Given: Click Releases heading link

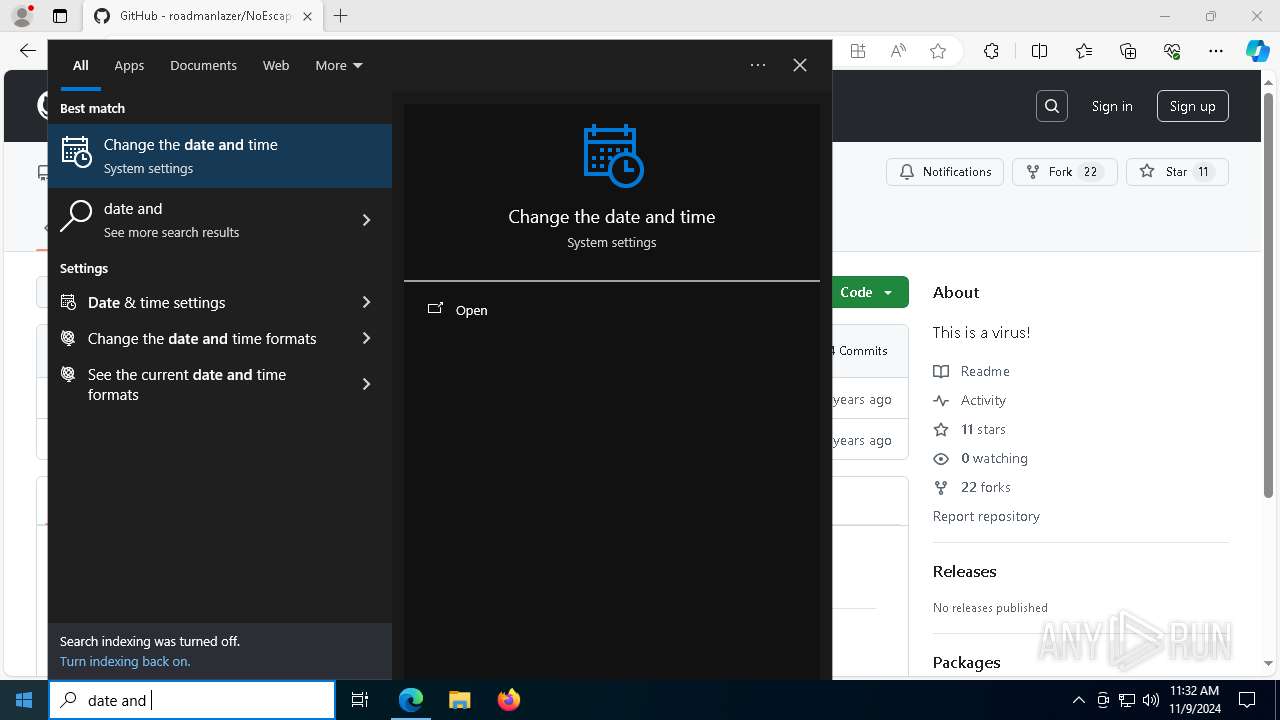Looking at the screenshot, I should [x=964, y=571].
